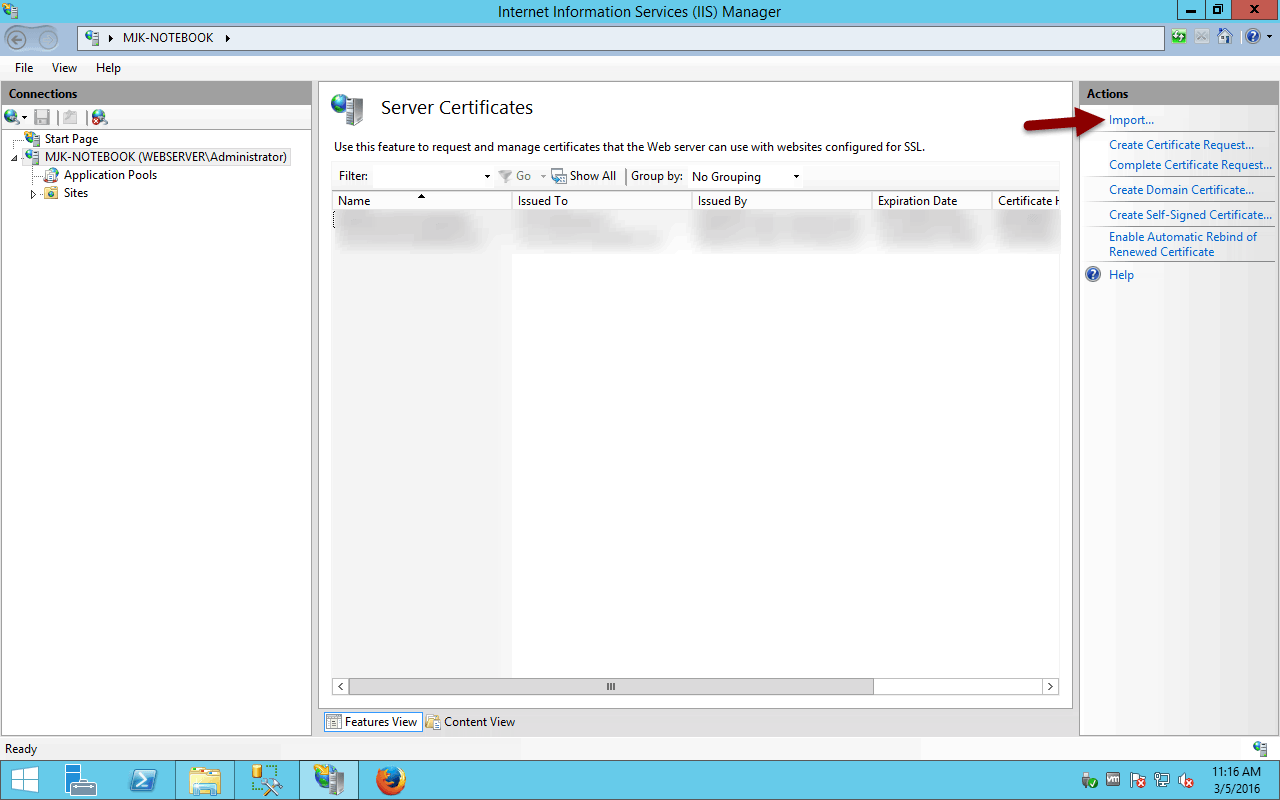Click the Show All button
1280x800 pixels.
(x=584, y=176)
